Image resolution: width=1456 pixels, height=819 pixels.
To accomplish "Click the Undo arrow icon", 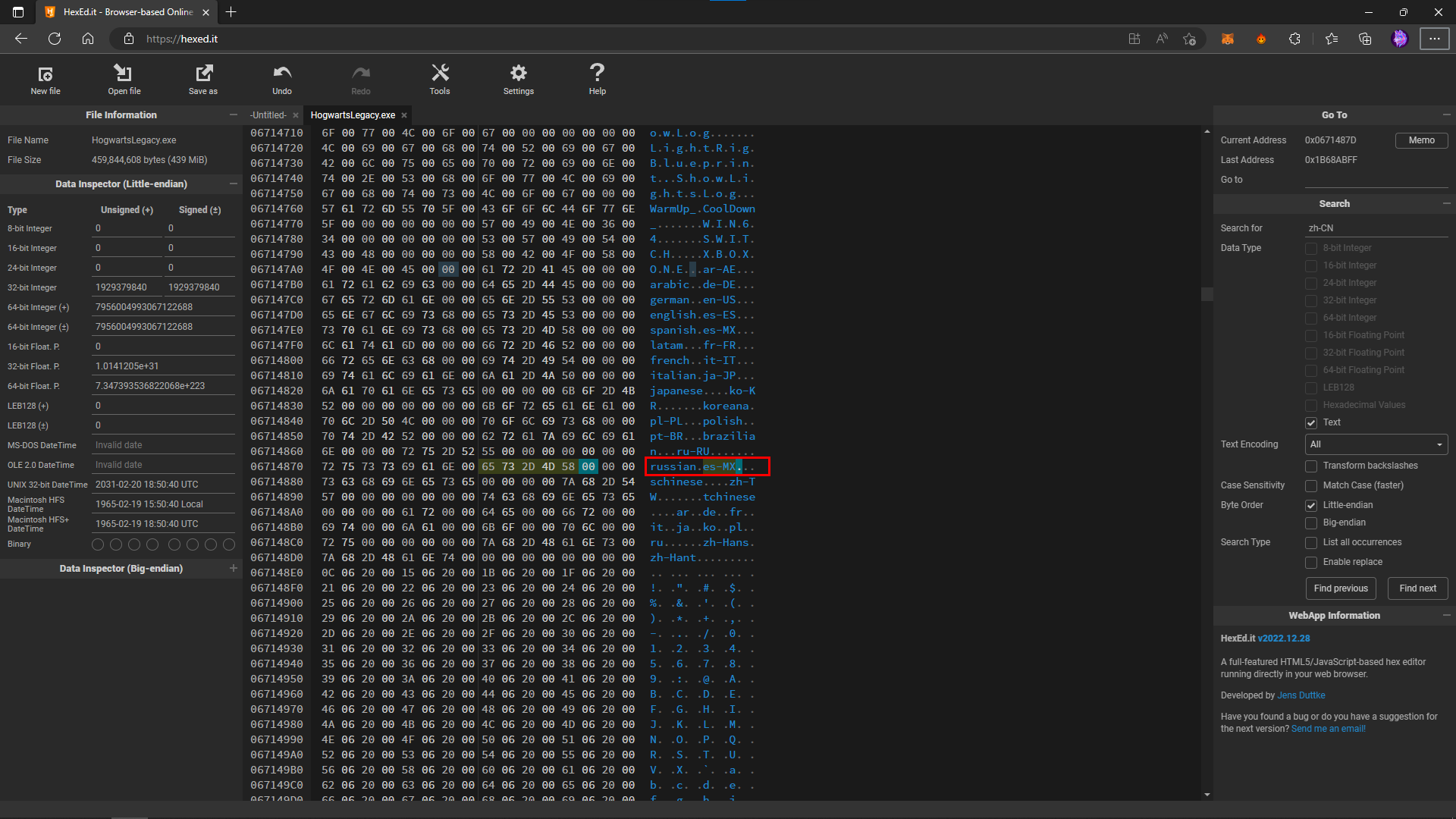I will pyautogui.click(x=282, y=74).
